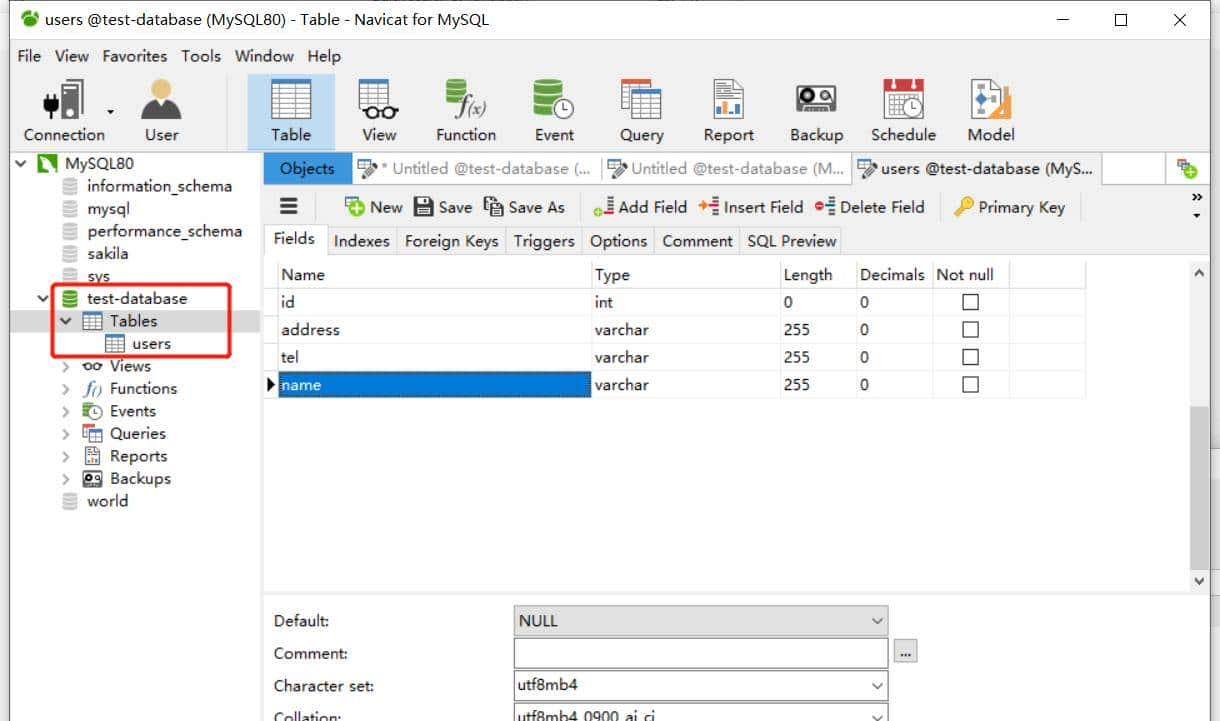Select the Backup toolbar icon
This screenshot has width=1220, height=721.
coord(816,111)
